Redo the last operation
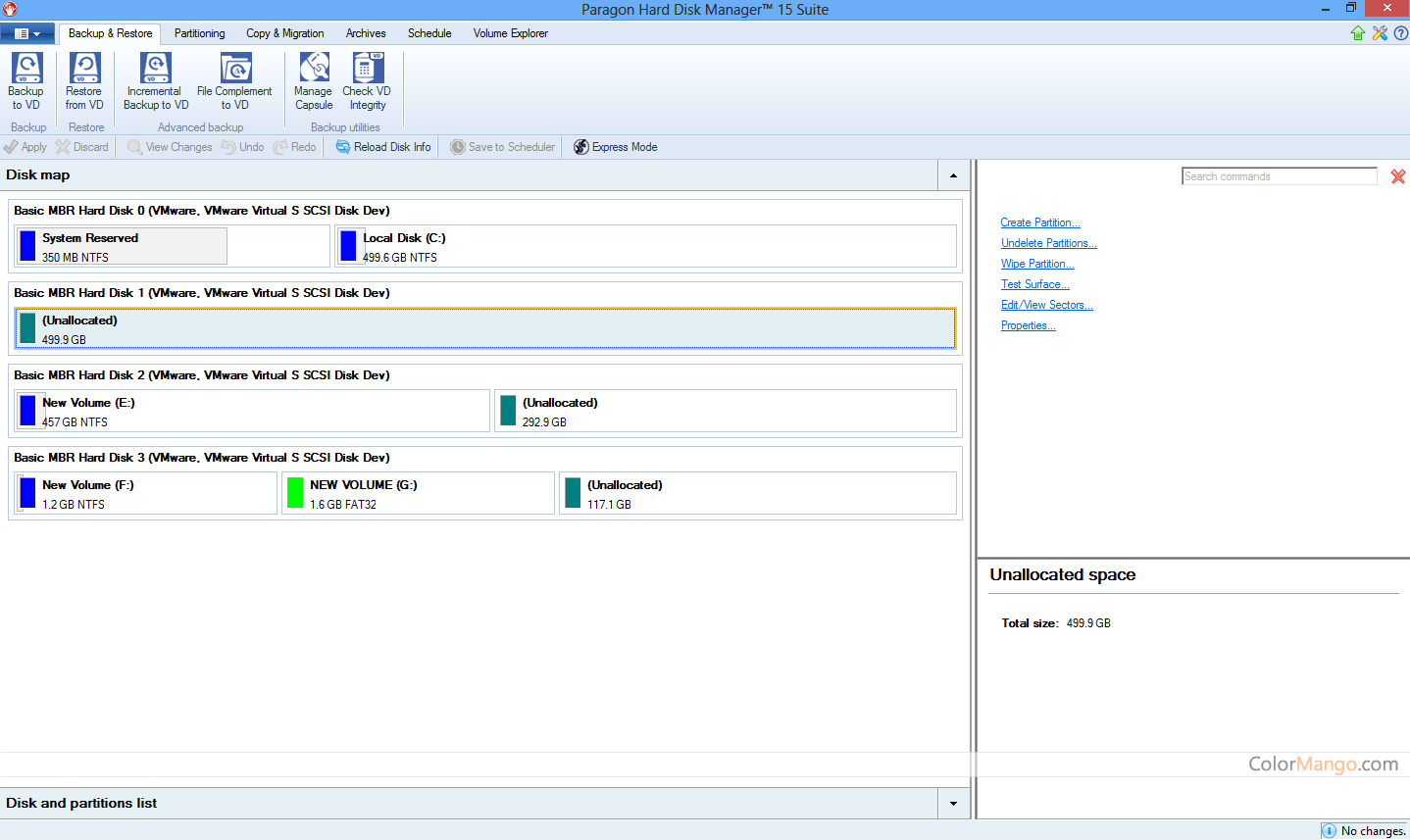Viewport: 1410px width, 840px height. pos(294,147)
